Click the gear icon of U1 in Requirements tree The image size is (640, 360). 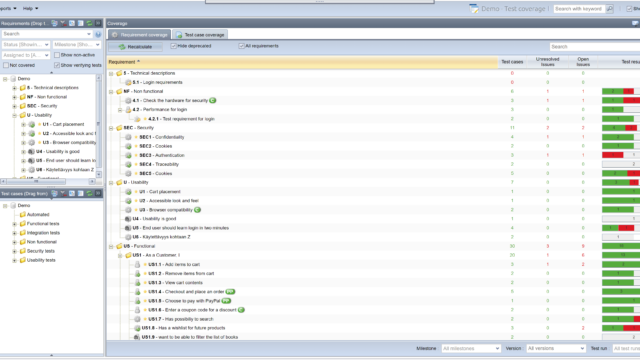pos(31,124)
